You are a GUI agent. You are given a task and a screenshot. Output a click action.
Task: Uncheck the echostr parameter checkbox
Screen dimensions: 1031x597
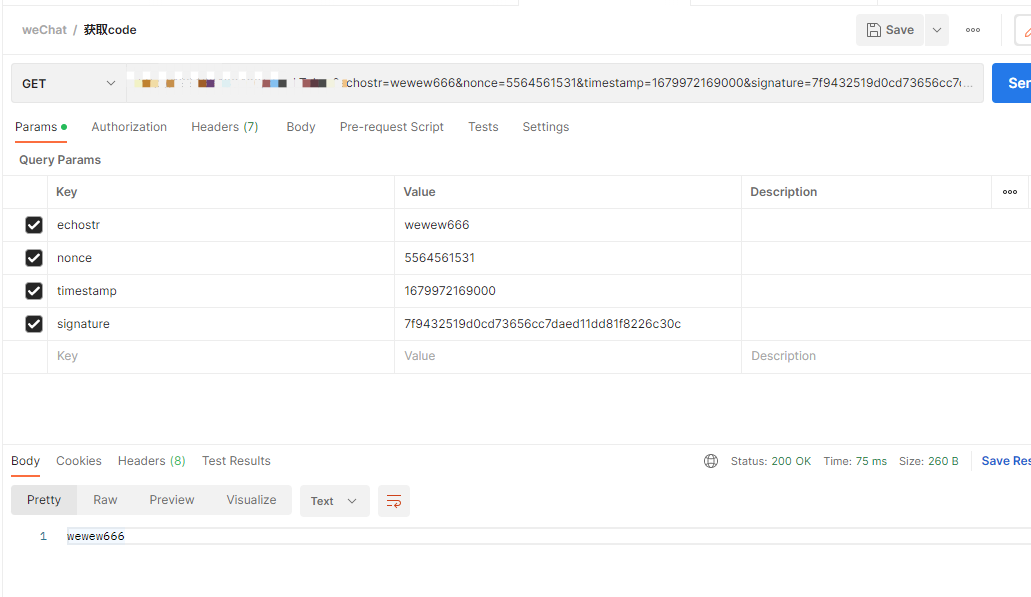click(x=34, y=225)
